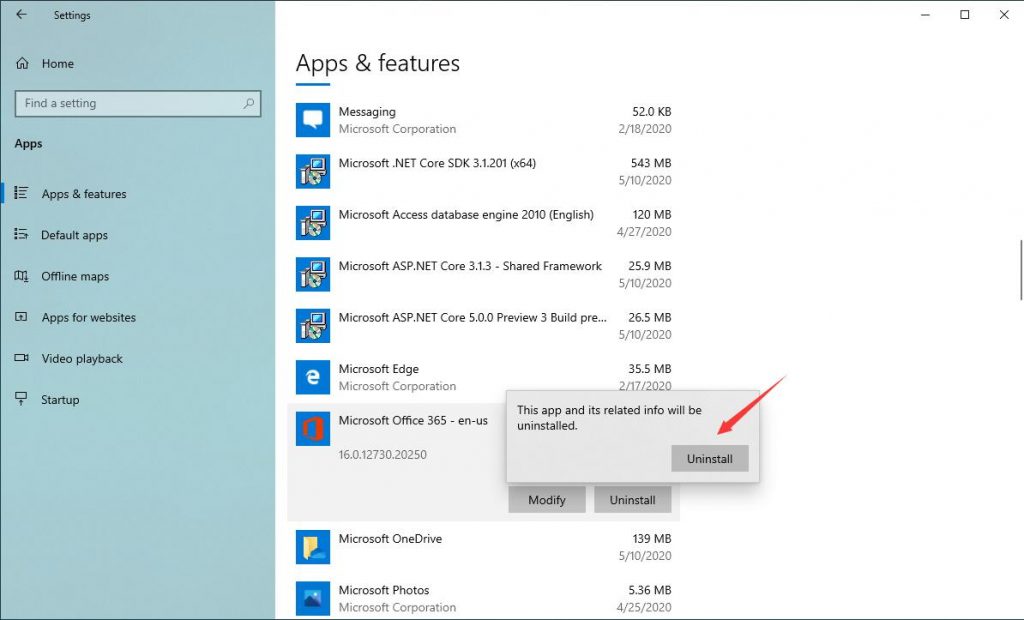Click the Video playback sidebar icon
Screen dimensions: 1024x620
coord(22,358)
